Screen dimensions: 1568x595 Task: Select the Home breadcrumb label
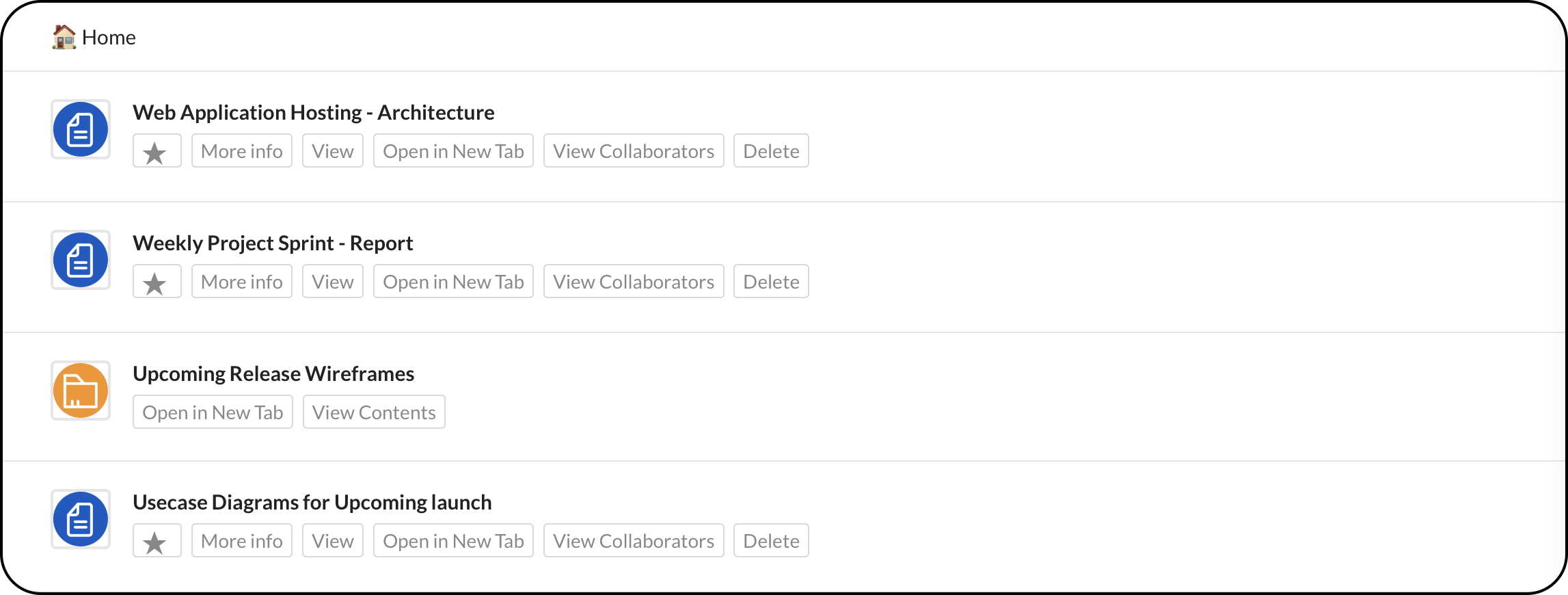(x=109, y=37)
